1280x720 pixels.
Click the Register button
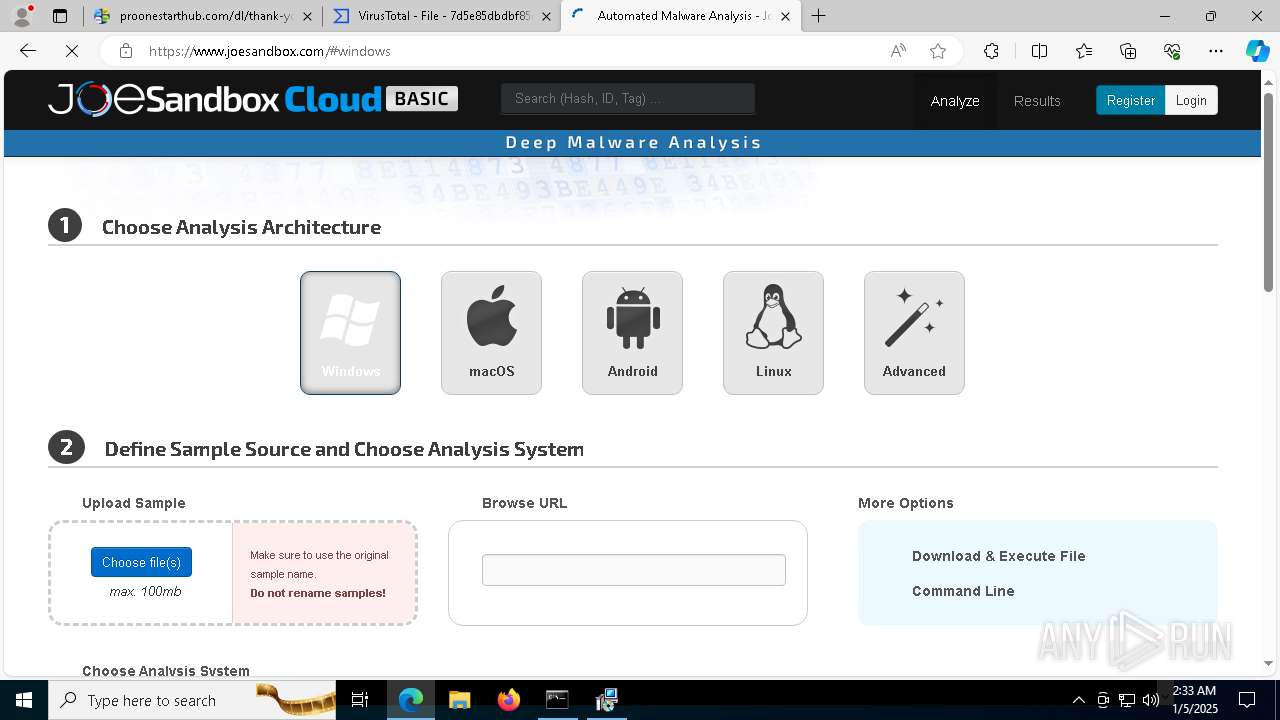(1130, 100)
